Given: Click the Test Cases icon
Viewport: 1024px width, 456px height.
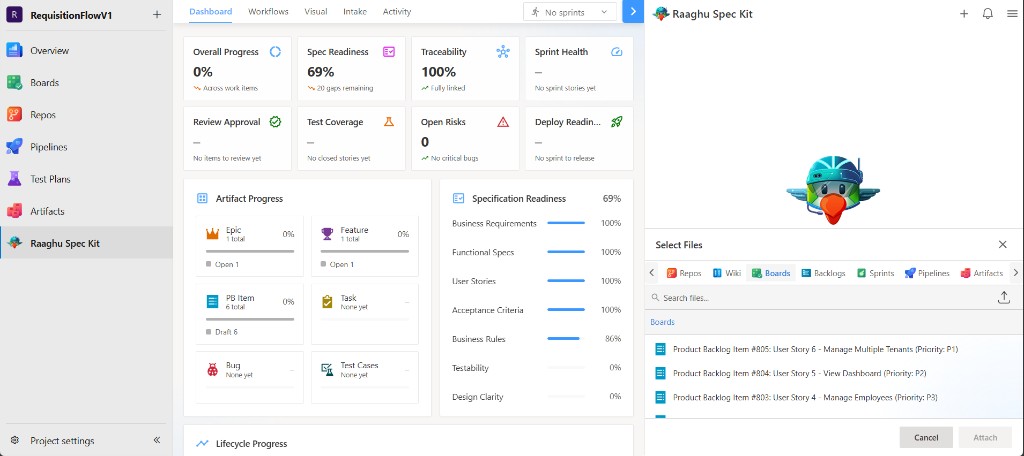Looking at the screenshot, I should point(327,369).
